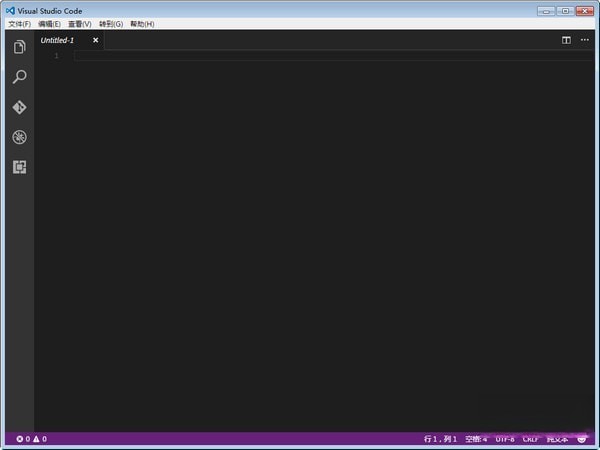Image resolution: width=600 pixels, height=450 pixels.
Task: Open the 编辑(E) menu
Action: pos(49,24)
